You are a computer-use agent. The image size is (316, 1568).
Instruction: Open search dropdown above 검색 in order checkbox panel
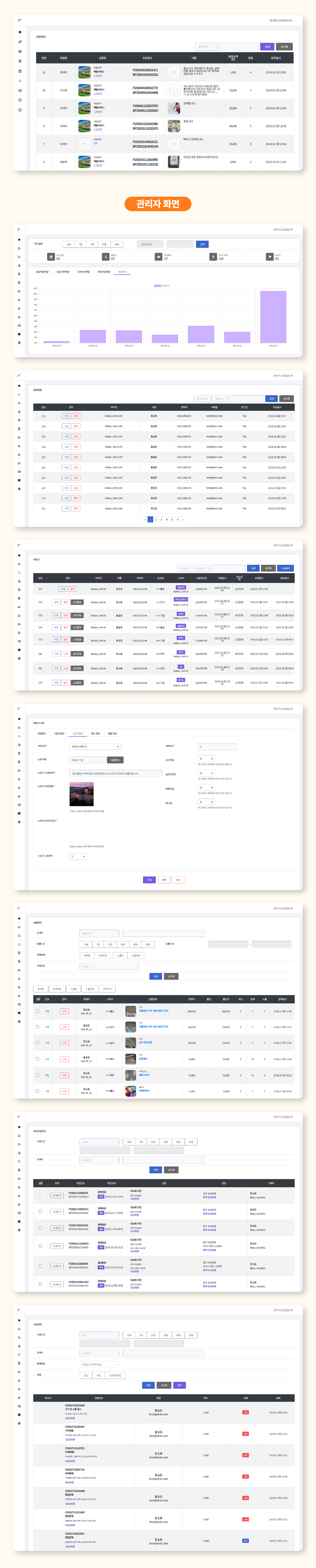(99, 1160)
